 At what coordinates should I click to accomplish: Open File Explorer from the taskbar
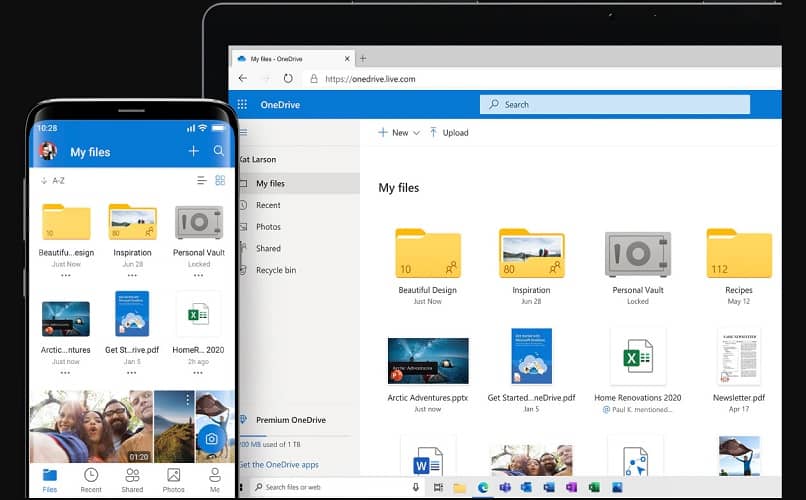pyautogui.click(x=460, y=487)
